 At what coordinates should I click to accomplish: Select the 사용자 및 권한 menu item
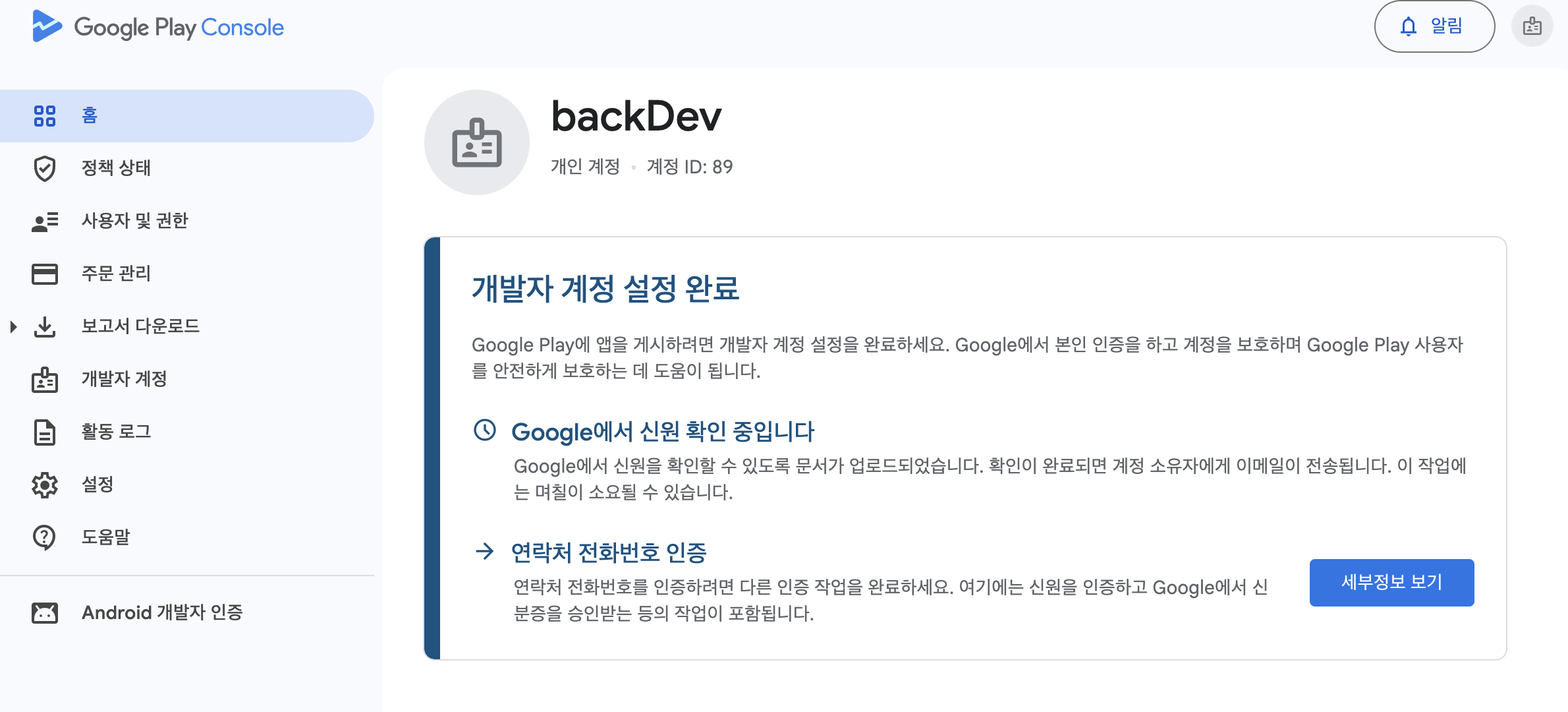pos(134,221)
